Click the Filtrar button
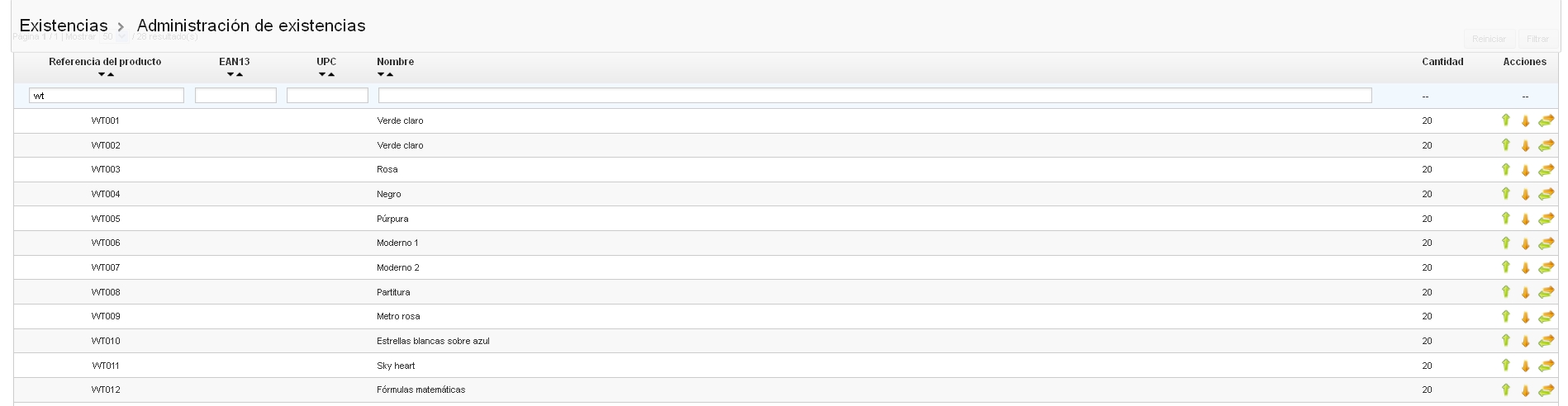 1537,39
